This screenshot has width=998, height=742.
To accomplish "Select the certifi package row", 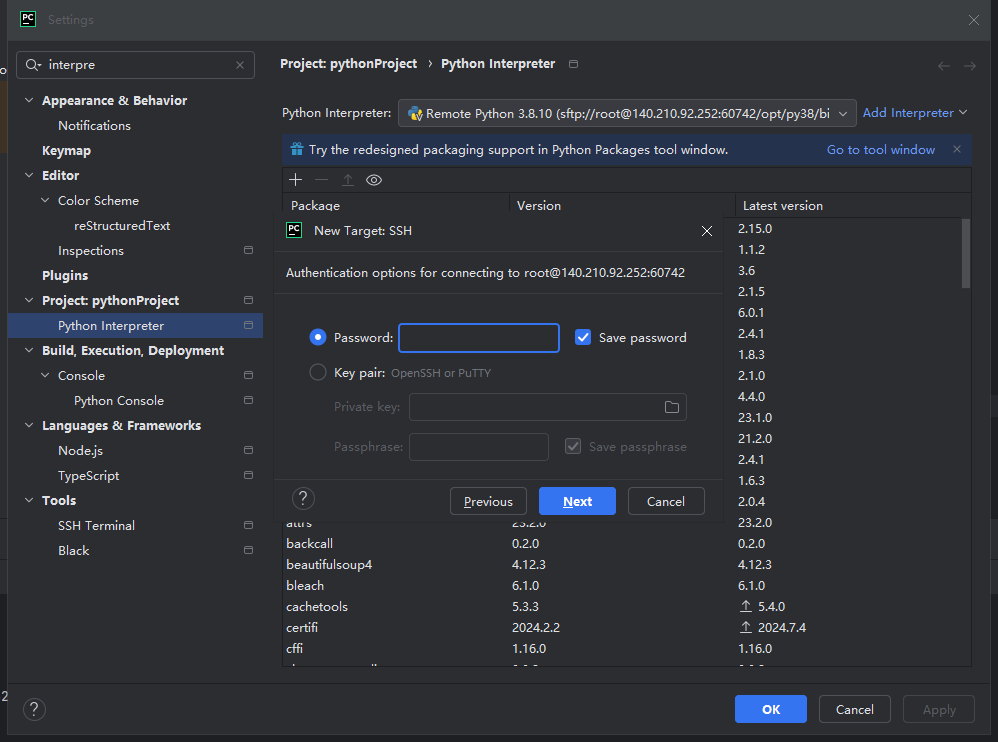I will tap(627, 627).
